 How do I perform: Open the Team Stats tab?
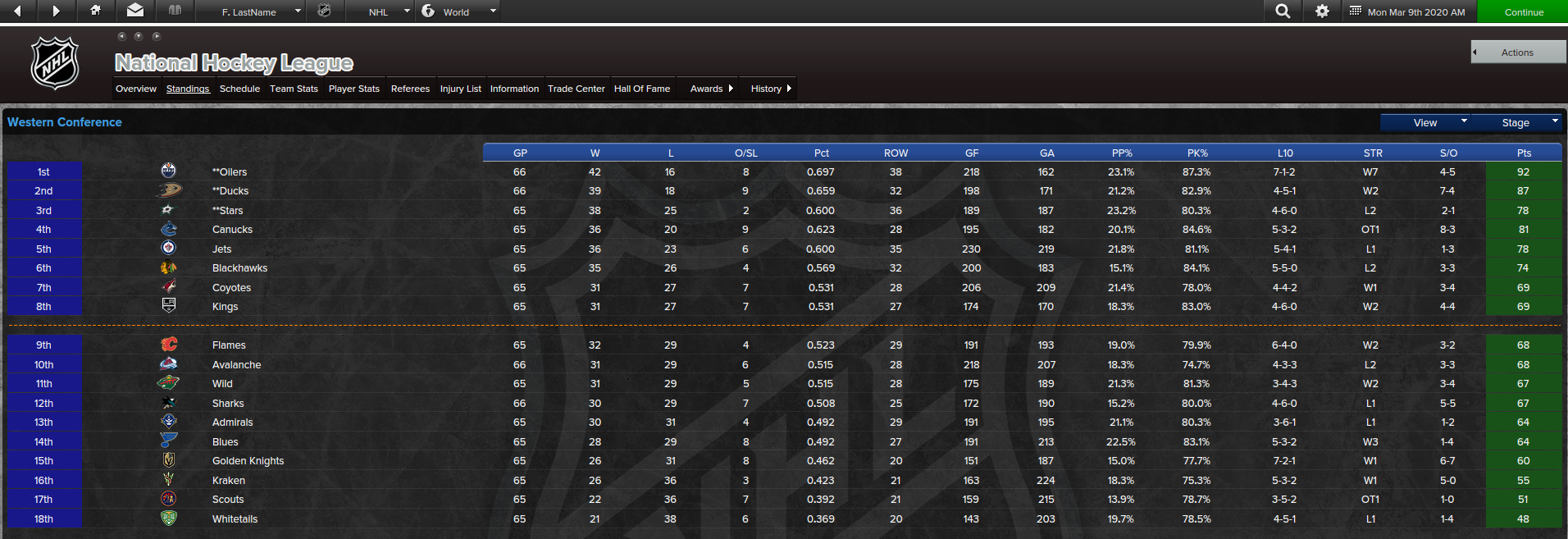click(x=294, y=89)
